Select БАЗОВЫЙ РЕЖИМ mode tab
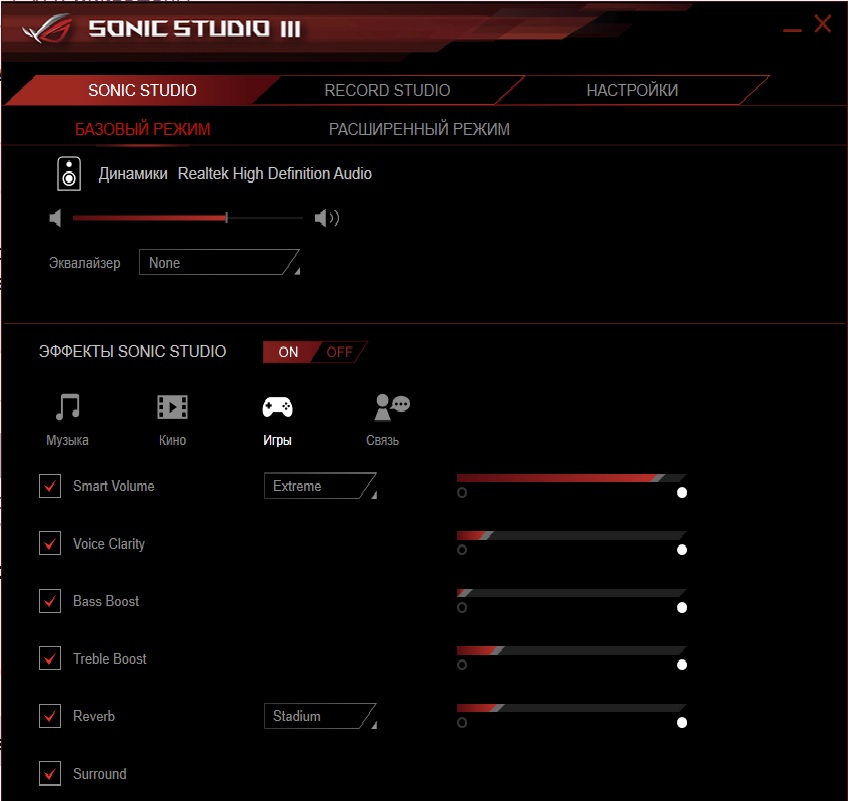The width and height of the screenshot is (848, 801). coord(142,129)
